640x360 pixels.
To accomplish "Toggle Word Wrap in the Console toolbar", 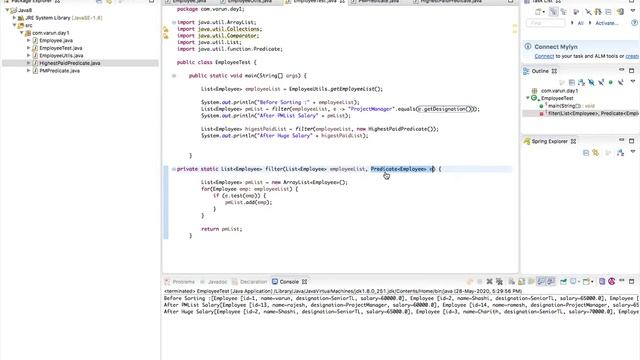I will coord(531,282).
